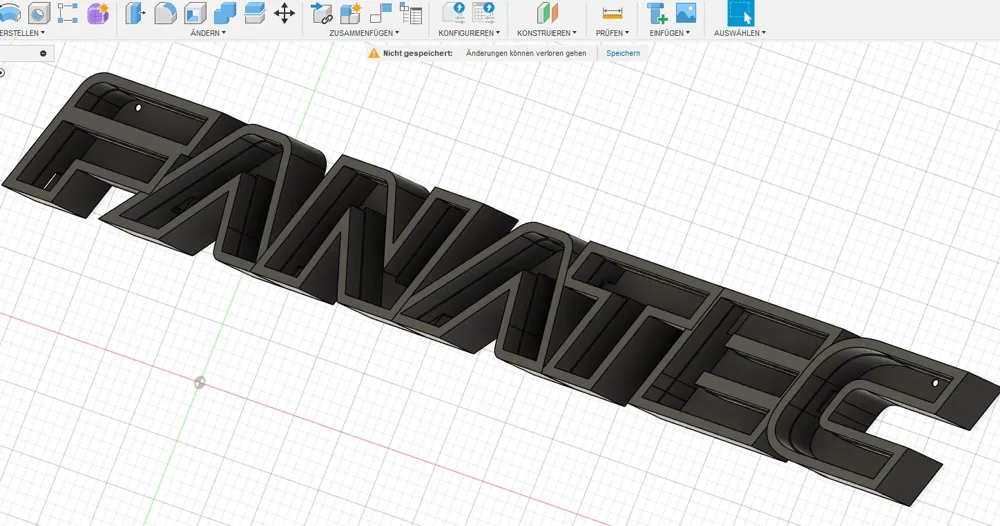
Task: Choose the Insert image canvas icon
Action: 686,13
